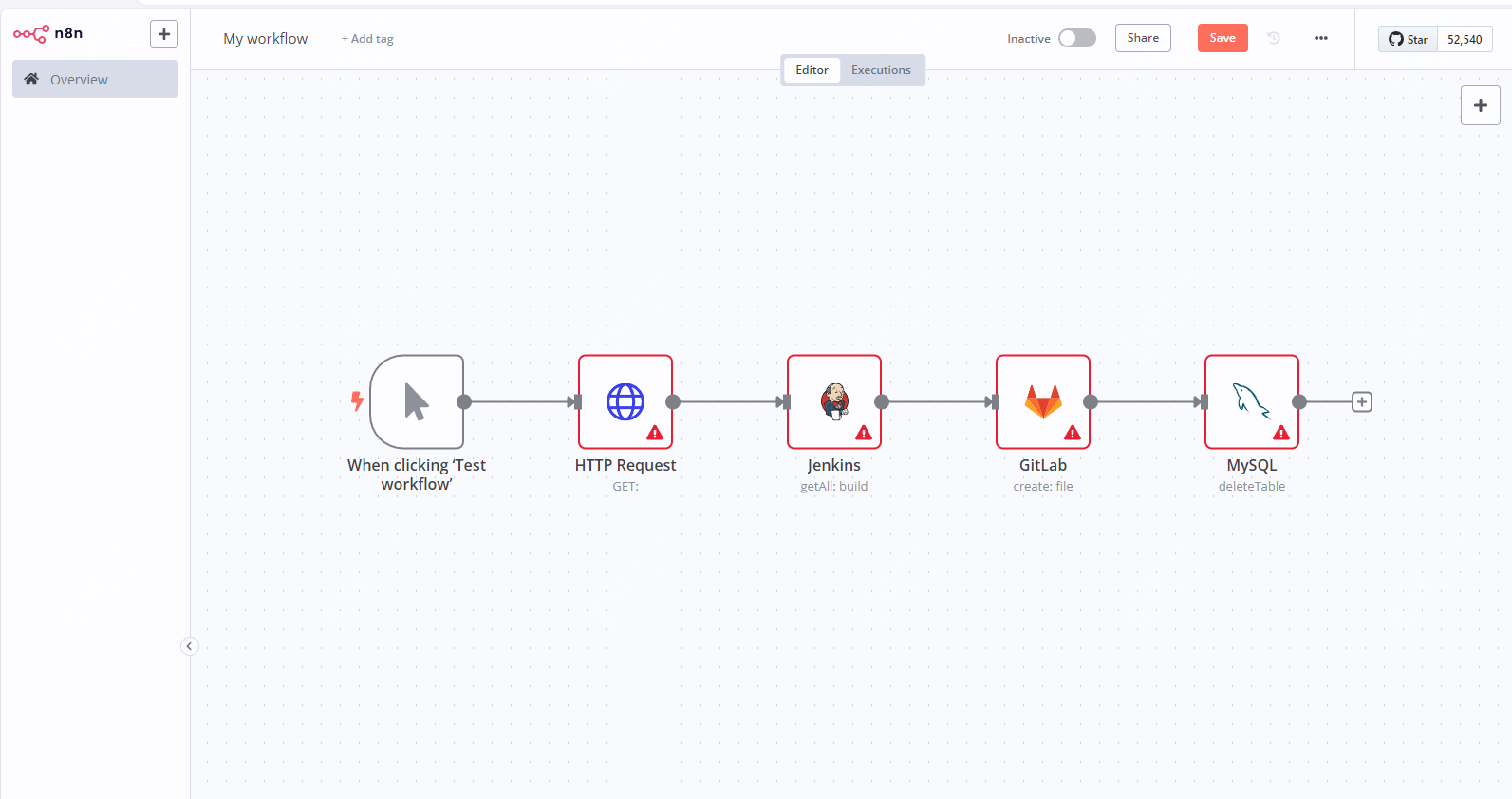This screenshot has width=1512, height=799.
Task: Open the add node panel button
Action: point(1480,105)
